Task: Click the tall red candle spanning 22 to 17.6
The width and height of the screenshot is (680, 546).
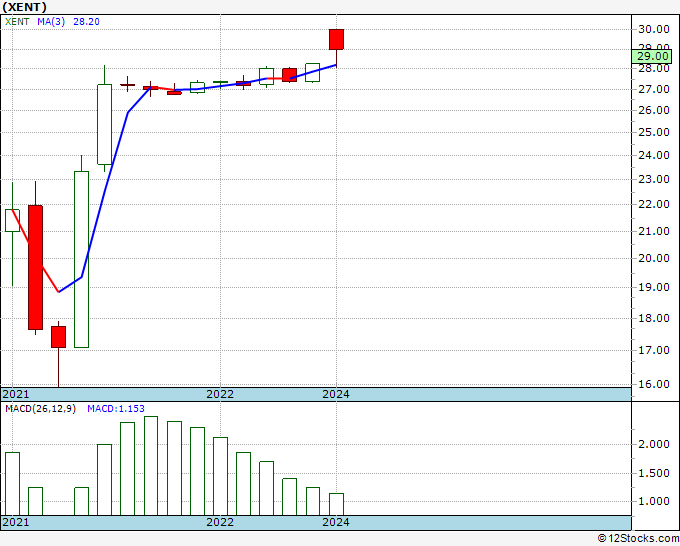Action: 36,267
